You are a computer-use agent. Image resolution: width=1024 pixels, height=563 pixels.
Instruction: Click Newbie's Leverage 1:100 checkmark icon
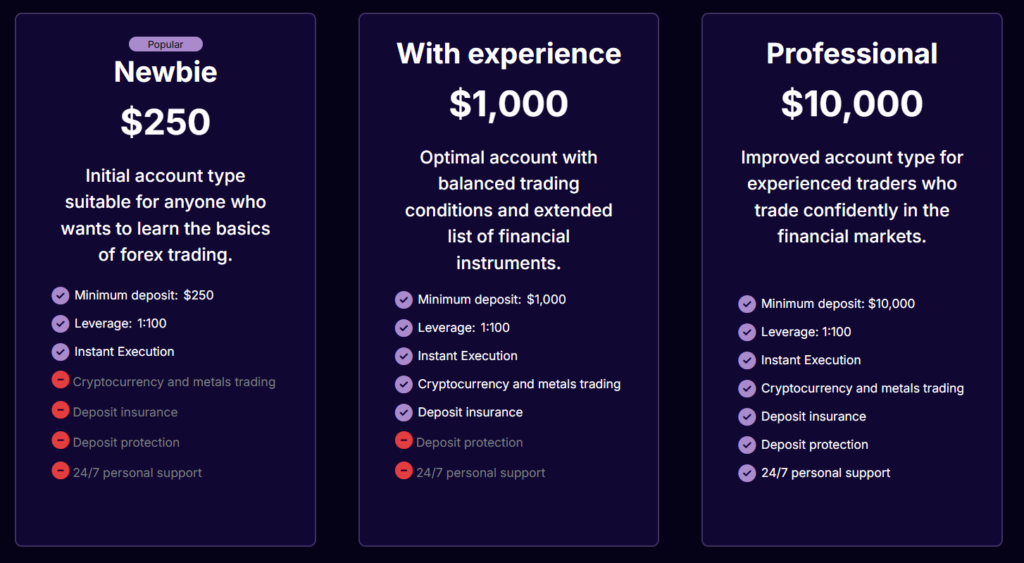(60, 323)
